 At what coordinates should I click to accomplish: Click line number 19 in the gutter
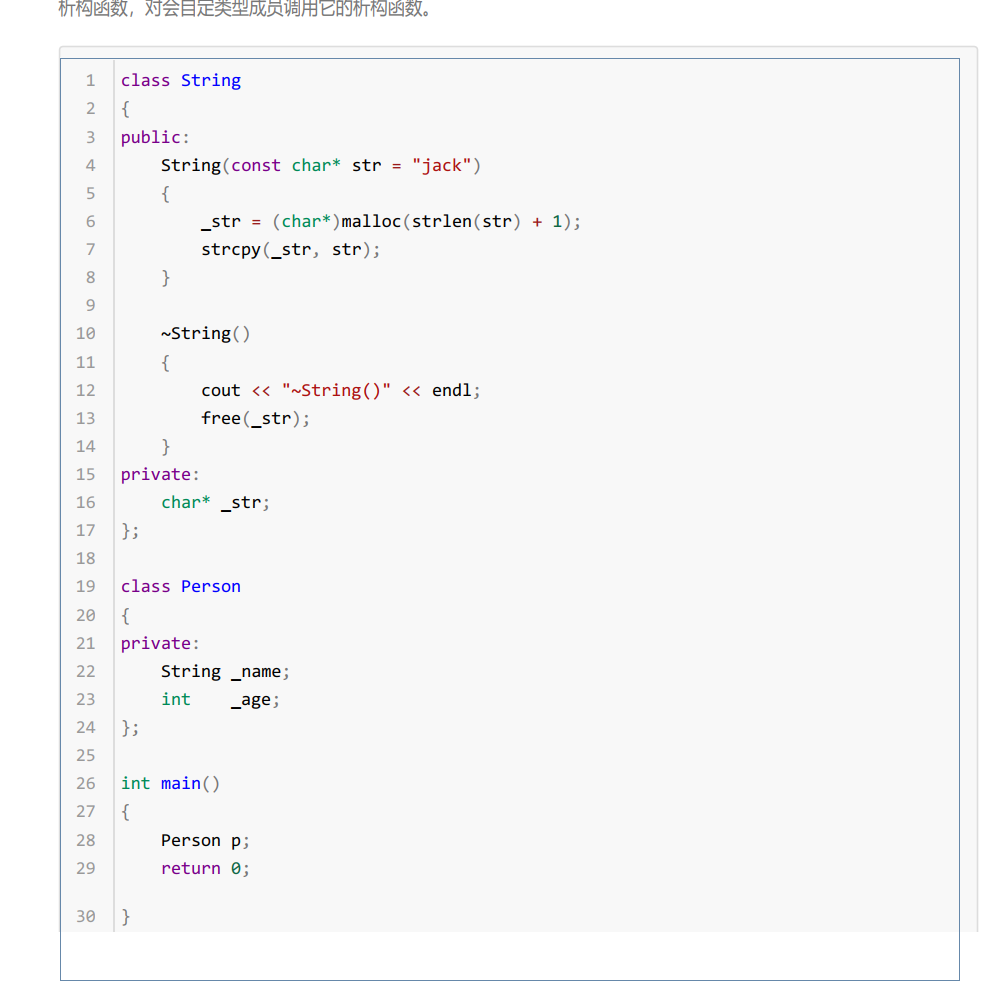click(x=86, y=587)
